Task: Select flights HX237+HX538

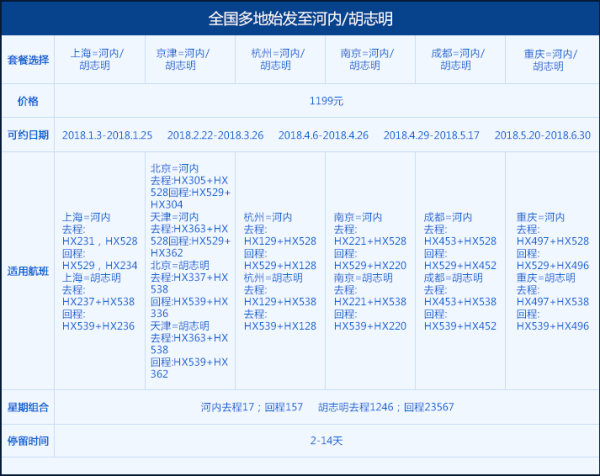Action: (x=98, y=302)
